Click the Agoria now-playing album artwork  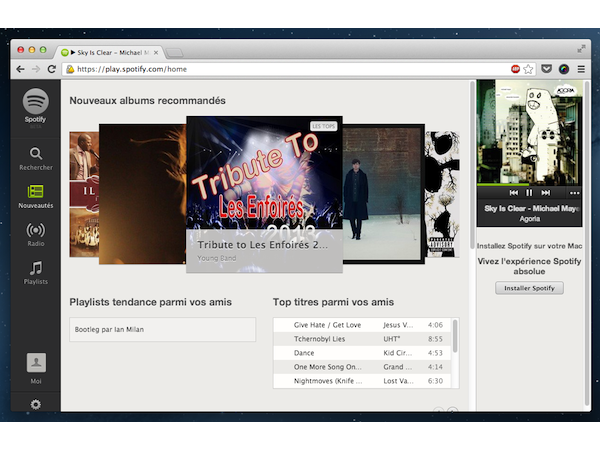pyautogui.click(x=529, y=132)
